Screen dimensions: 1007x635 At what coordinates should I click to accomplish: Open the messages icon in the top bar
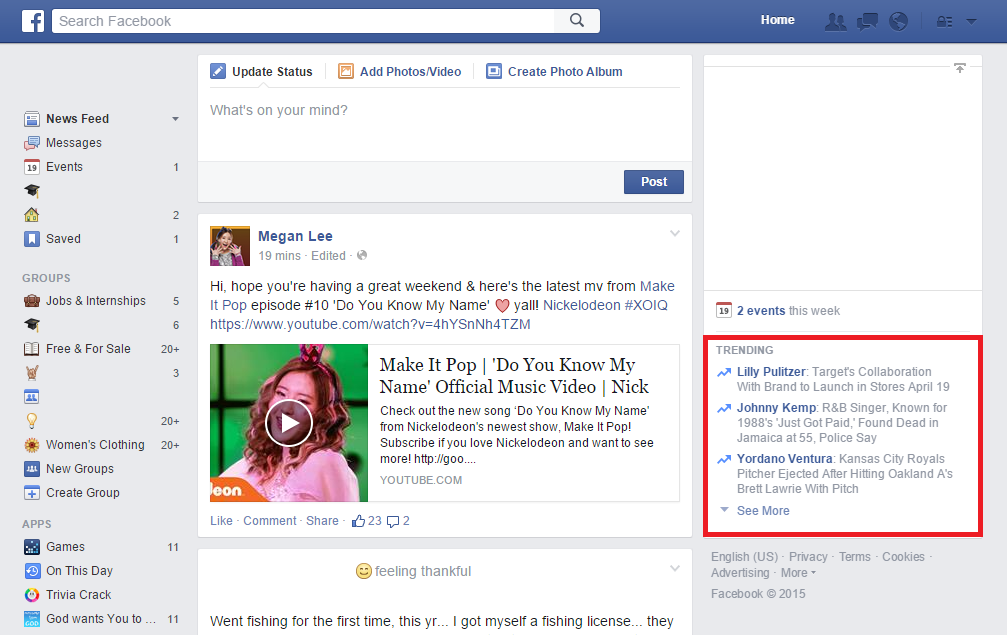(867, 22)
